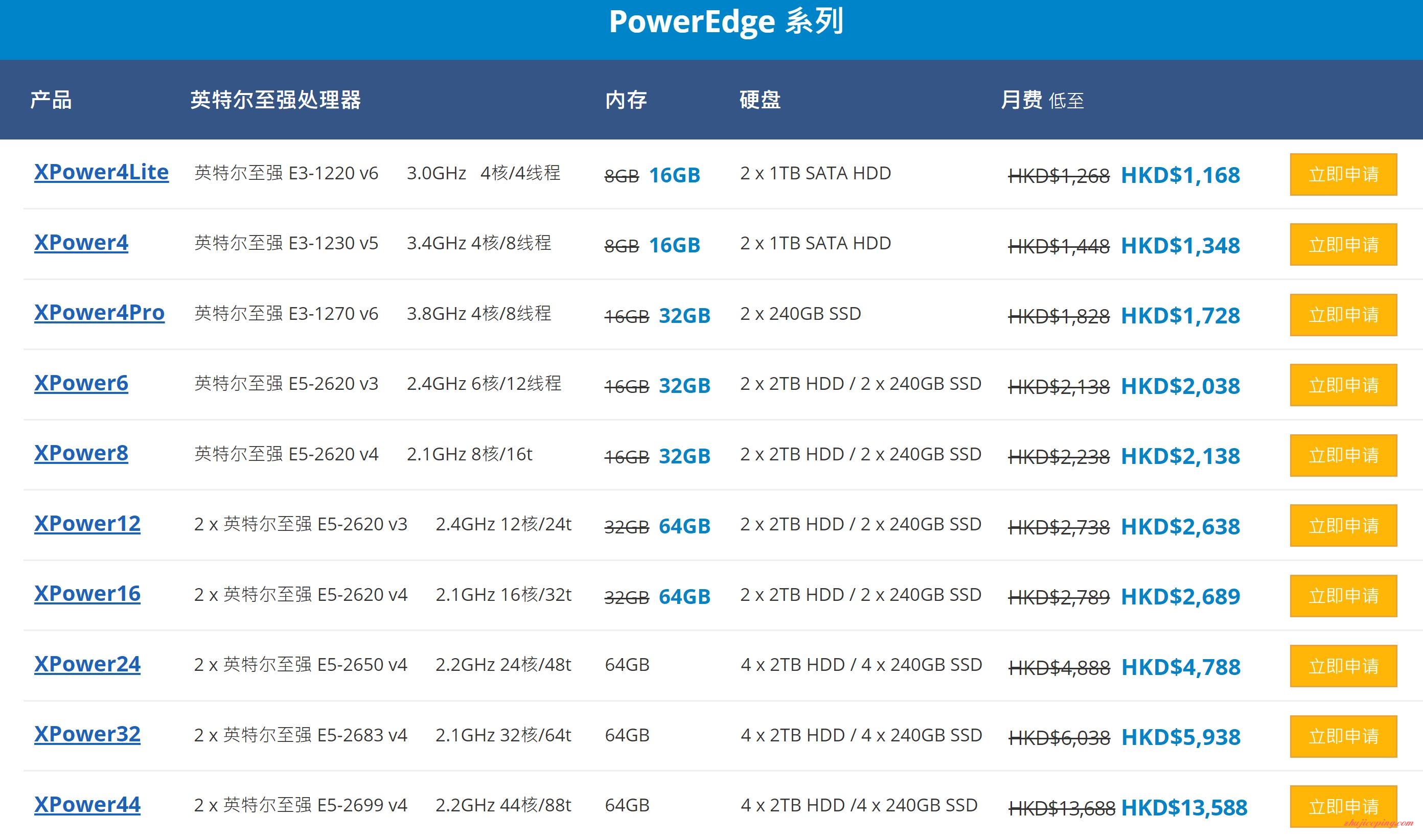
Task: Select 64GB memory in XPower24 row
Action: 627,665
